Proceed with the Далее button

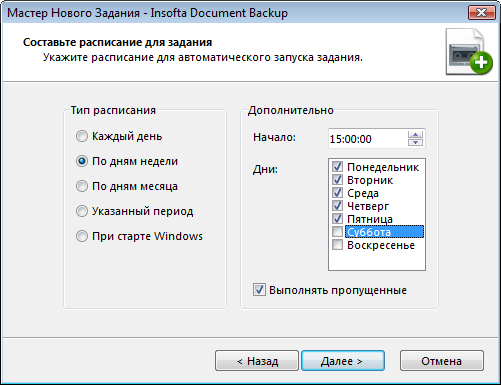tap(343, 361)
